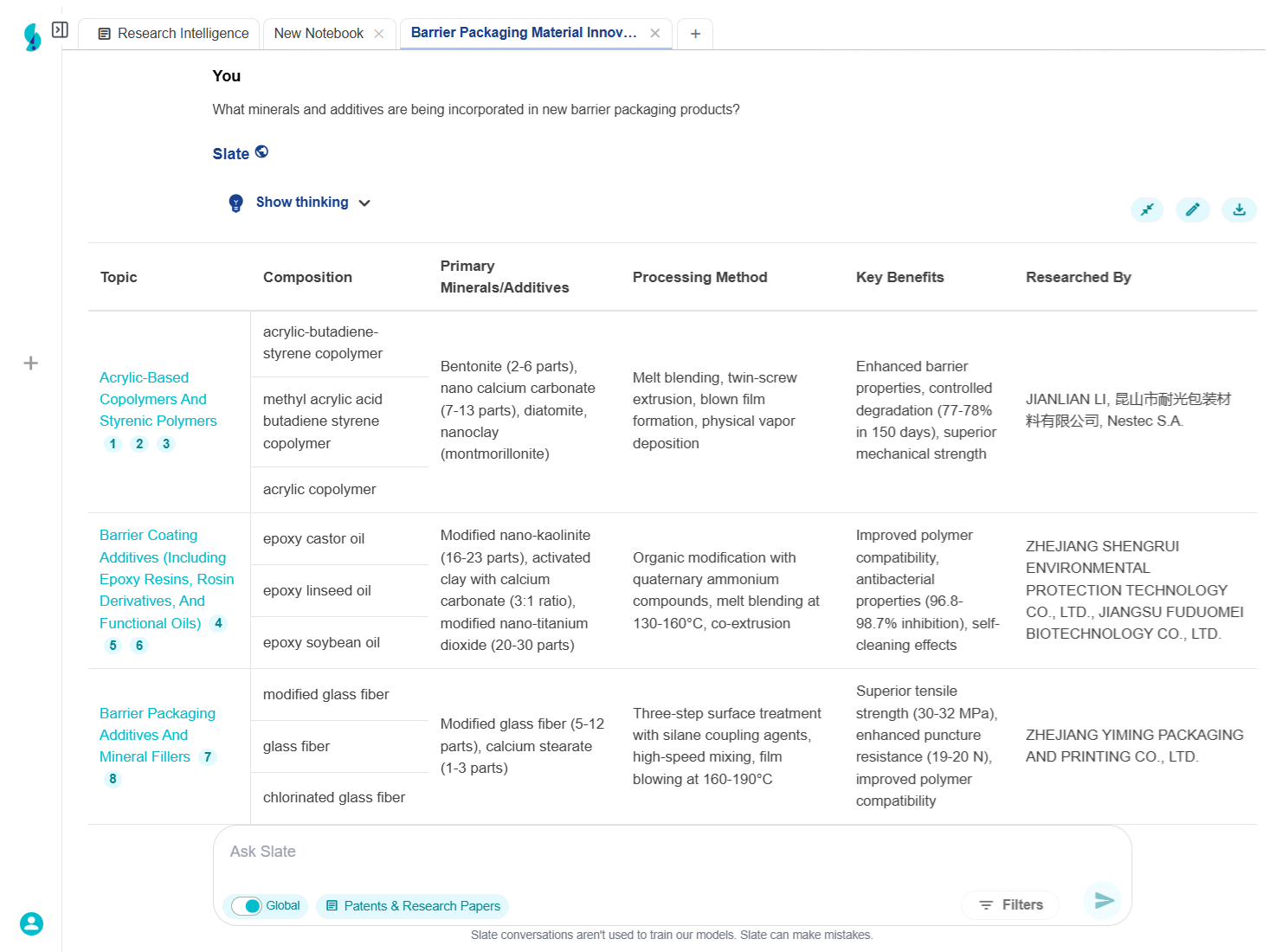Click the Slate logo icon

point(32,37)
